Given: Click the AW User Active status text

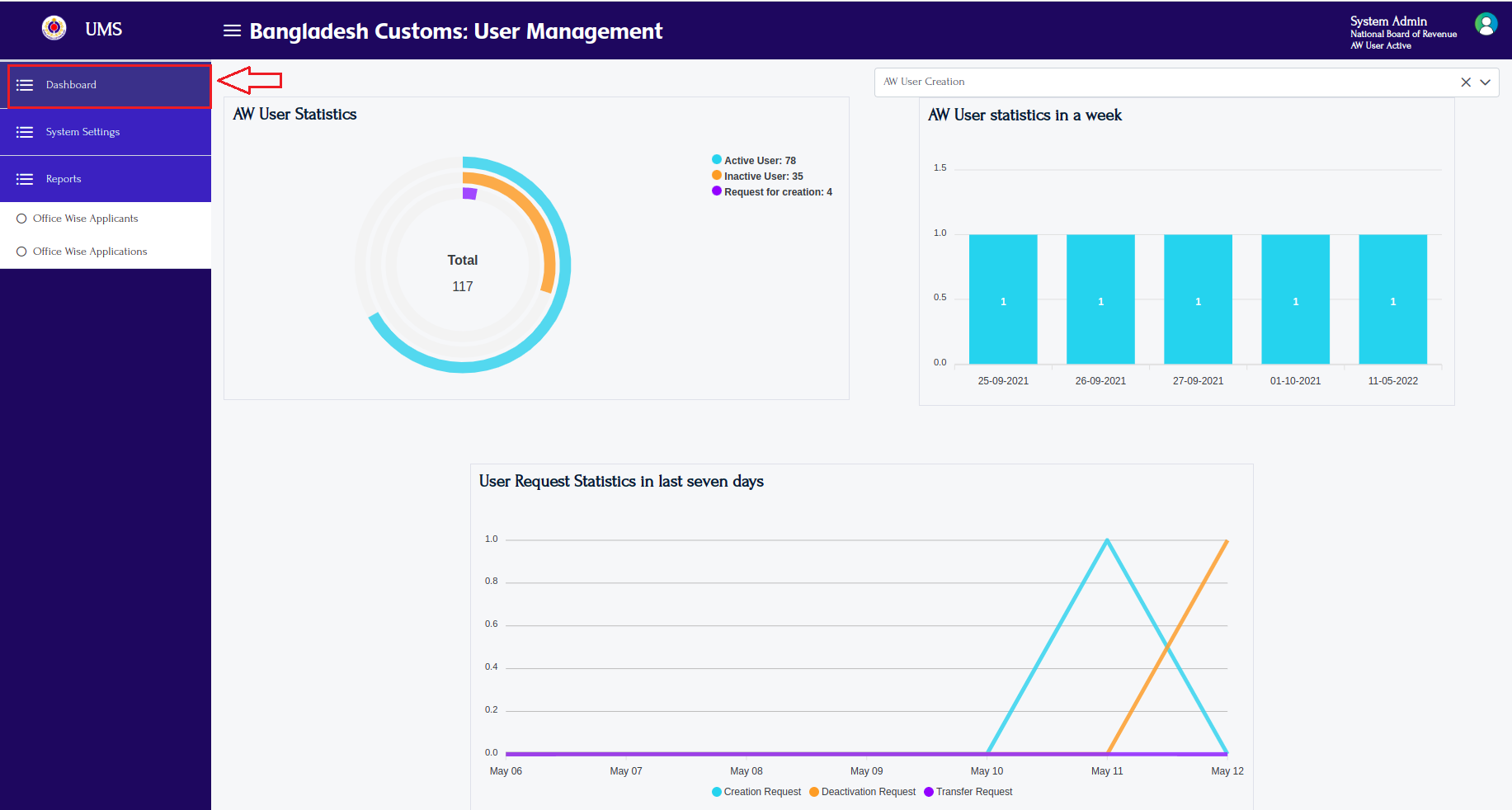Looking at the screenshot, I should coord(1381,46).
